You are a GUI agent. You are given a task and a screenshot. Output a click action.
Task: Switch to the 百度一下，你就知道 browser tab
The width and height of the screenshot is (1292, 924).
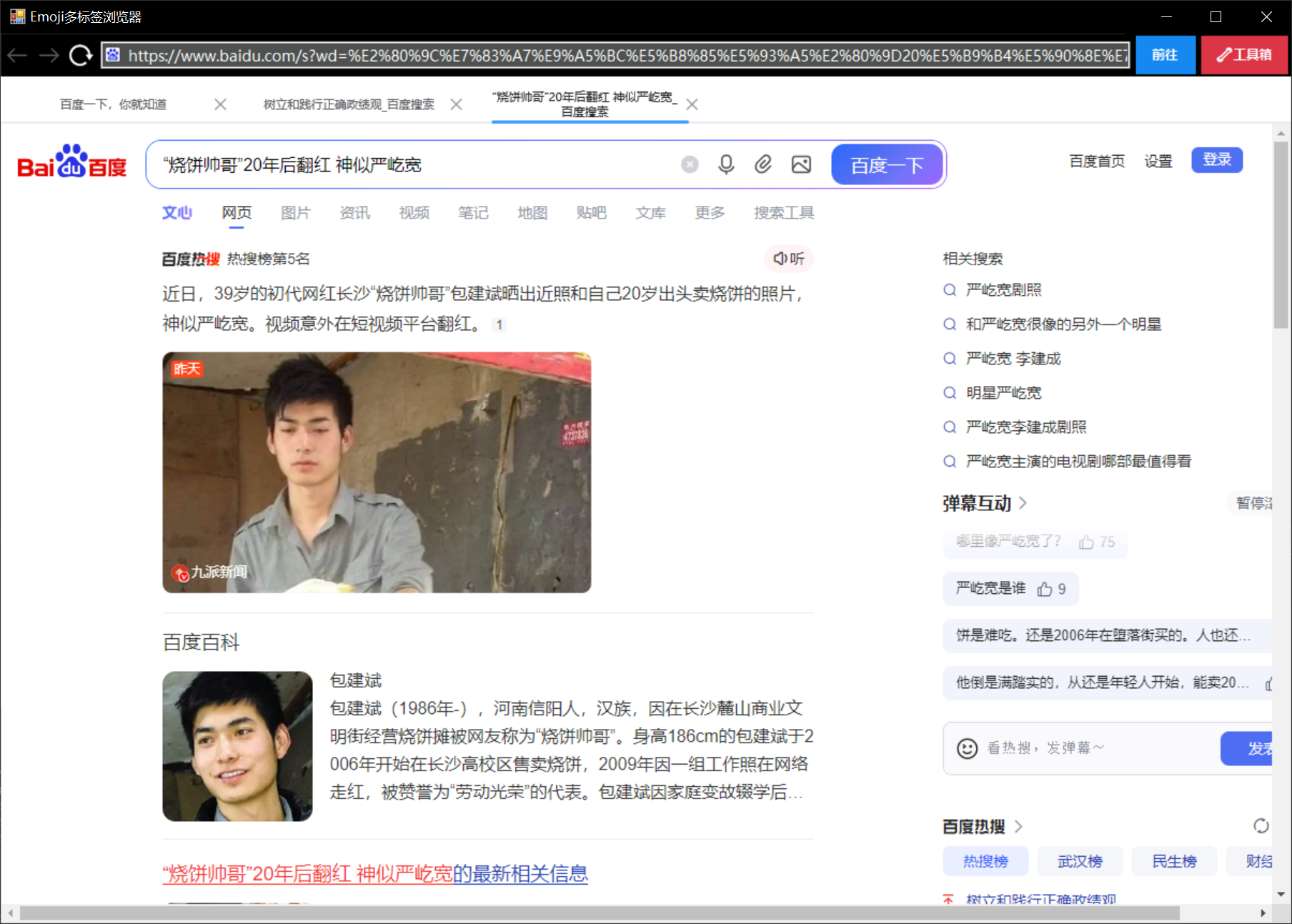pos(113,104)
